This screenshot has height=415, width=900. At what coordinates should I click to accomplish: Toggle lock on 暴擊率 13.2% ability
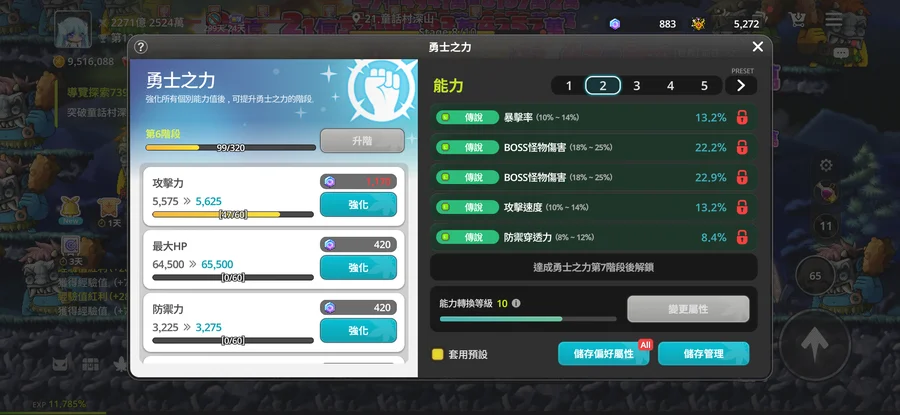(742, 118)
